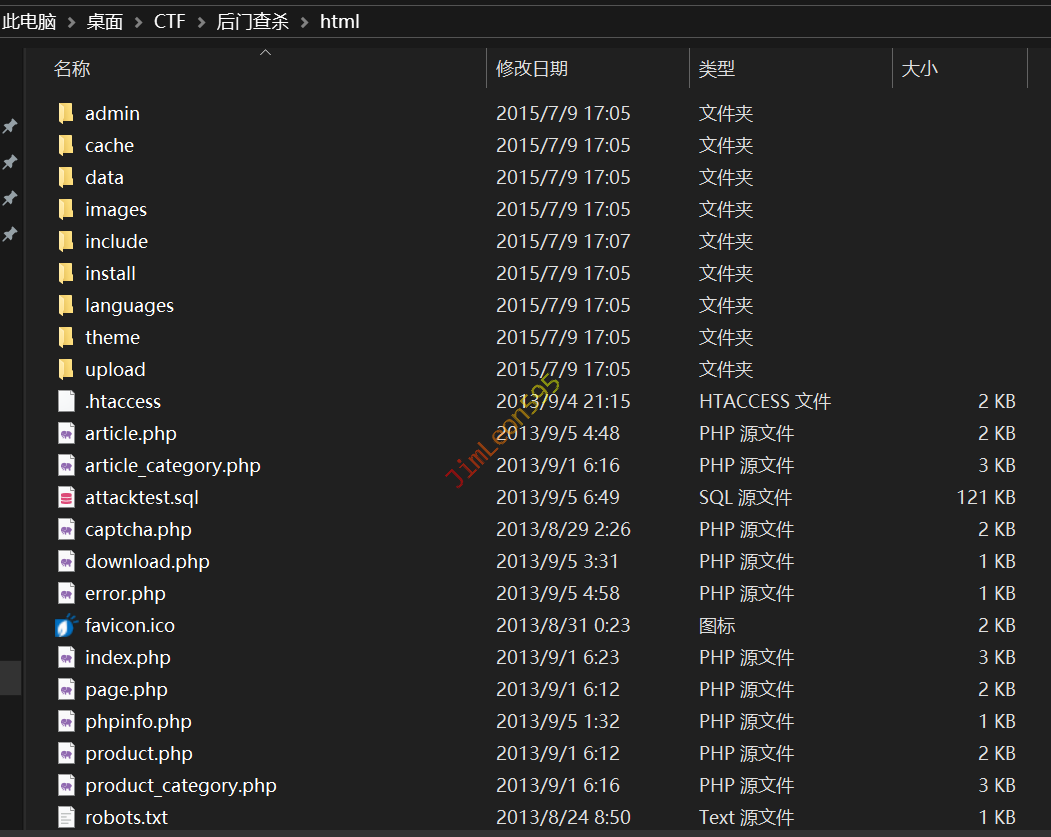
Task: Select the .htaccess file icon
Action: pos(66,402)
